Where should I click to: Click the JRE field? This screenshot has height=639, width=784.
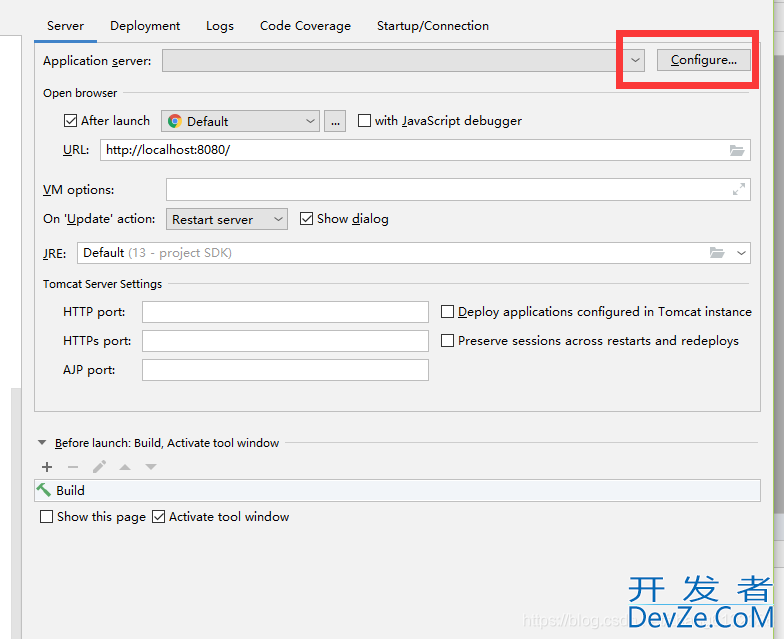(414, 253)
